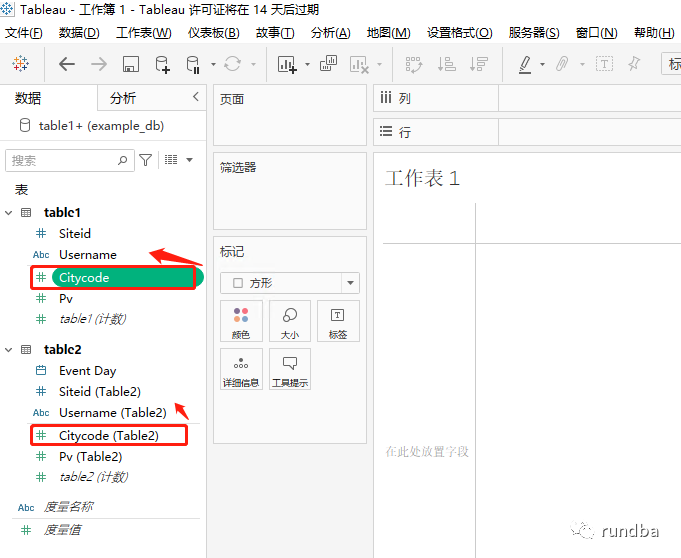This screenshot has height=558, width=681.
Task: Click the show mark labels icon
Action: click(x=604, y=64)
